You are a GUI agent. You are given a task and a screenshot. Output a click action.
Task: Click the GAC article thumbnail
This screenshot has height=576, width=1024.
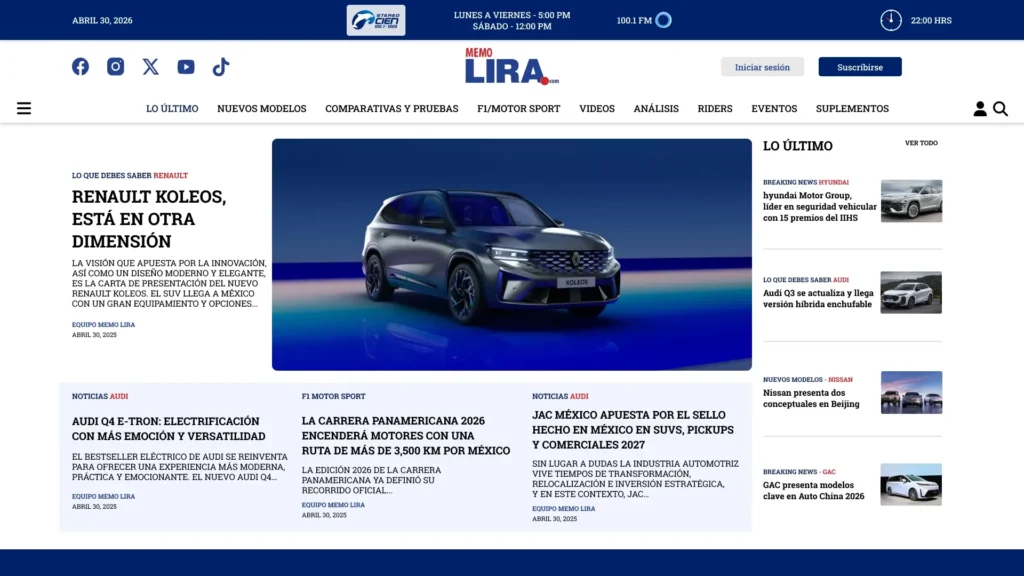pyautogui.click(x=911, y=485)
